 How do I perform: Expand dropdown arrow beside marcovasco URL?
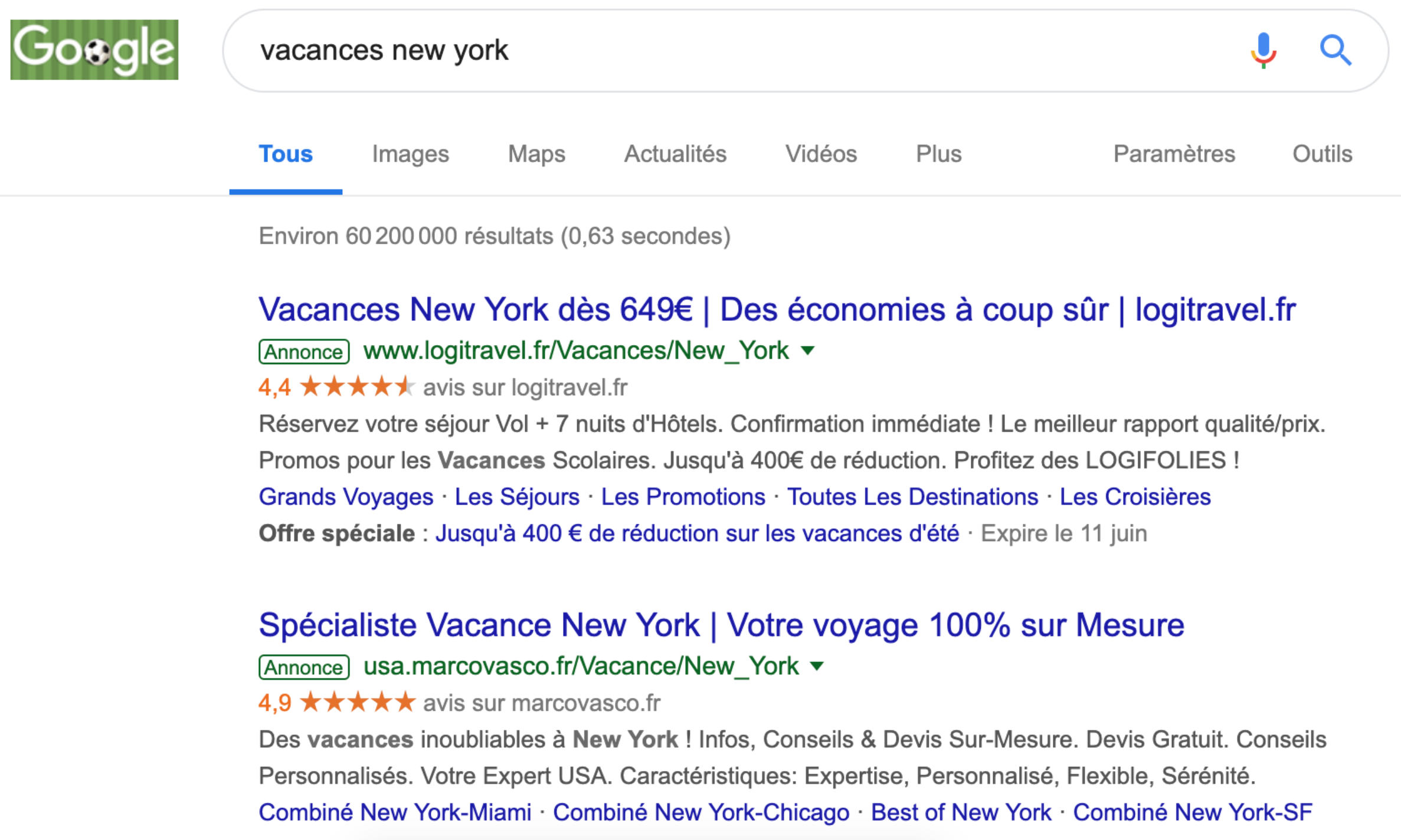[x=817, y=667]
